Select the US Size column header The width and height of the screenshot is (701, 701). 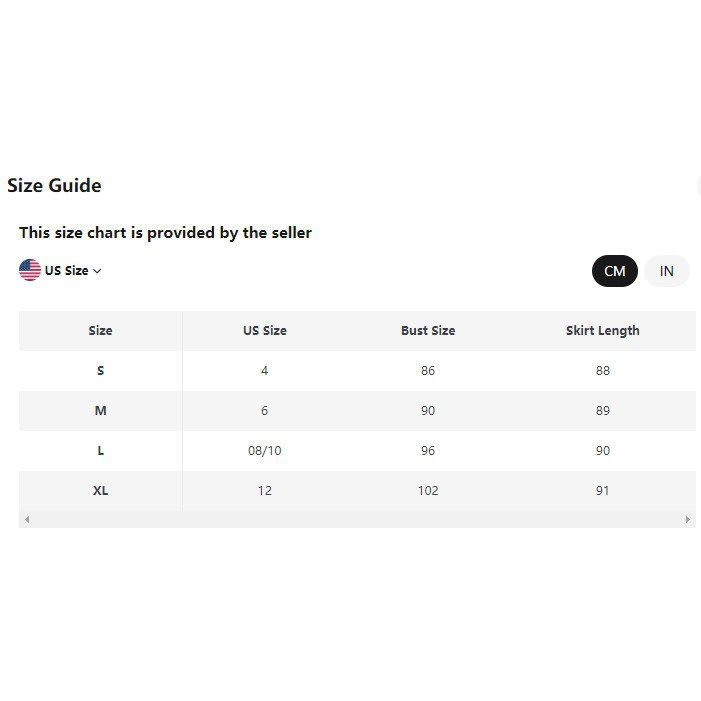click(264, 331)
